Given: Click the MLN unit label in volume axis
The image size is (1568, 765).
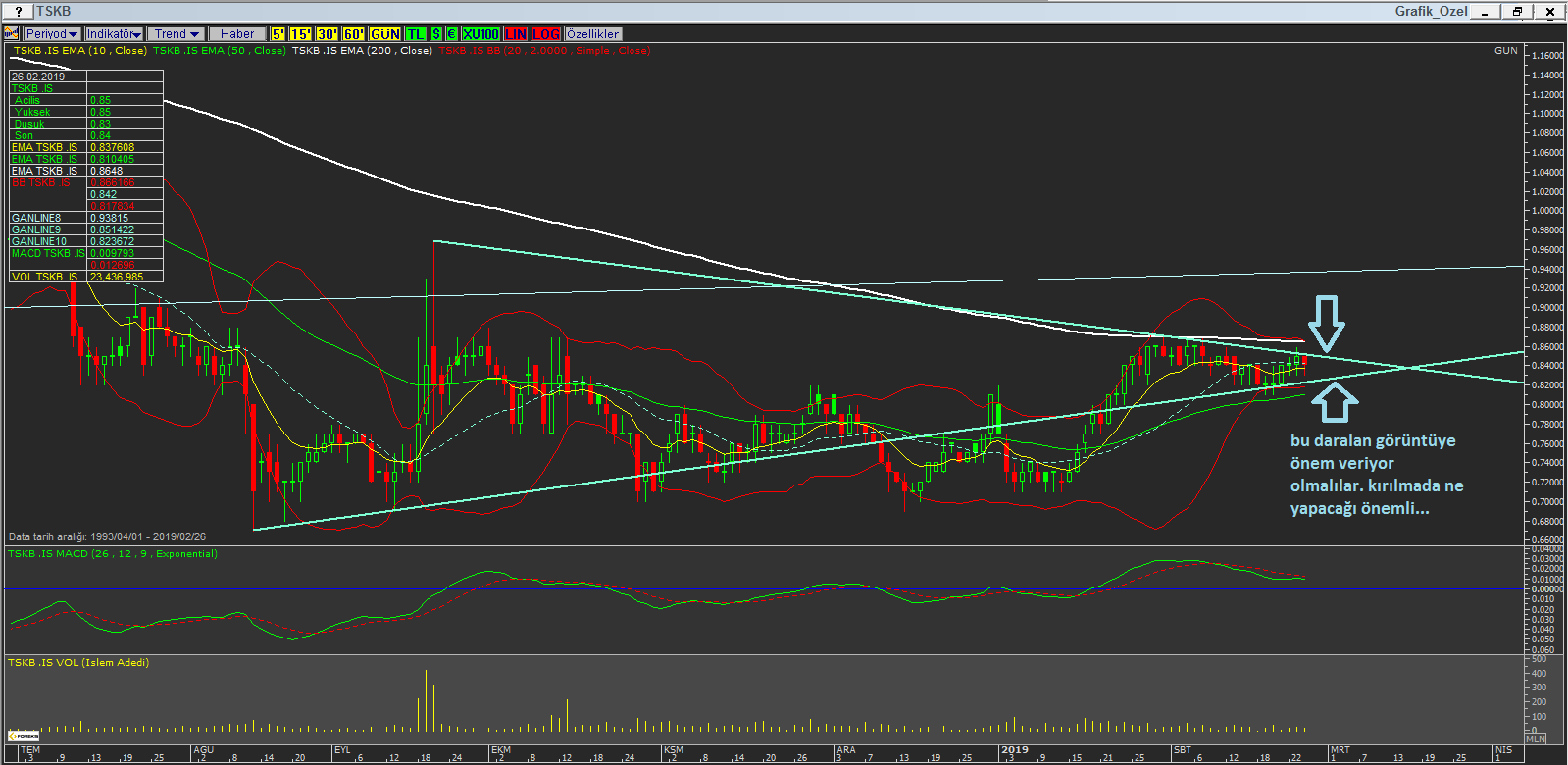Looking at the screenshot, I should click(1536, 739).
